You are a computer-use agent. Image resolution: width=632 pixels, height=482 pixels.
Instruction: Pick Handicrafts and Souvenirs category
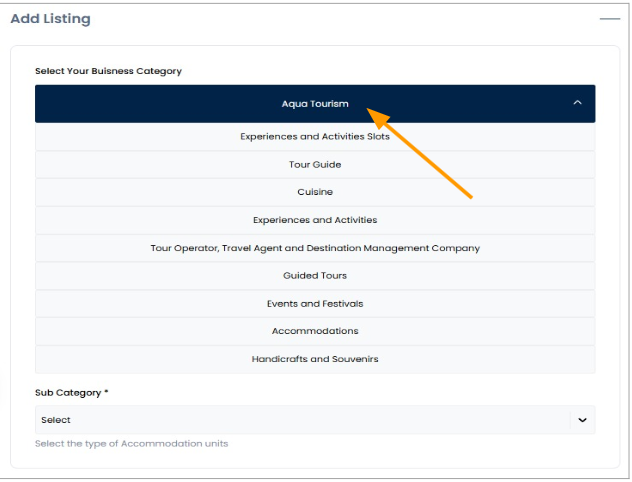tap(314, 359)
